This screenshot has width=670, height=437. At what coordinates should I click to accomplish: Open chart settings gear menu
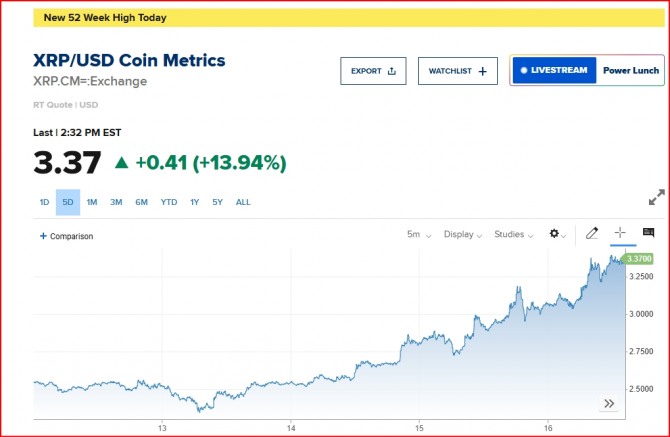[x=556, y=234]
